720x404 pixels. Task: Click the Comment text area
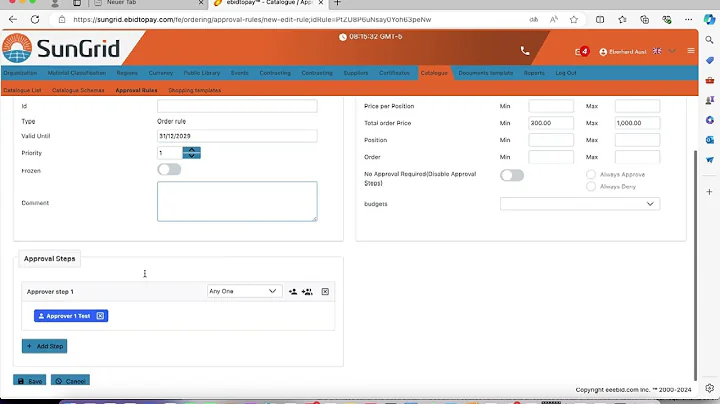click(x=237, y=201)
